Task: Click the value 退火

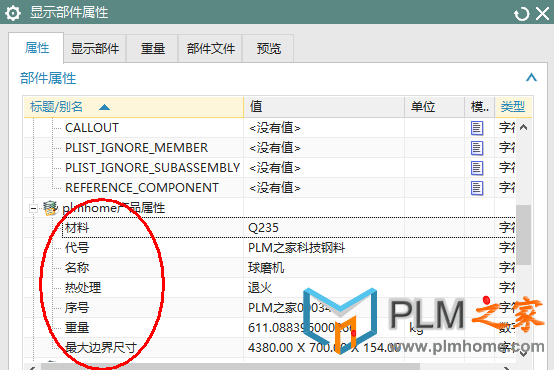Action: point(260,288)
